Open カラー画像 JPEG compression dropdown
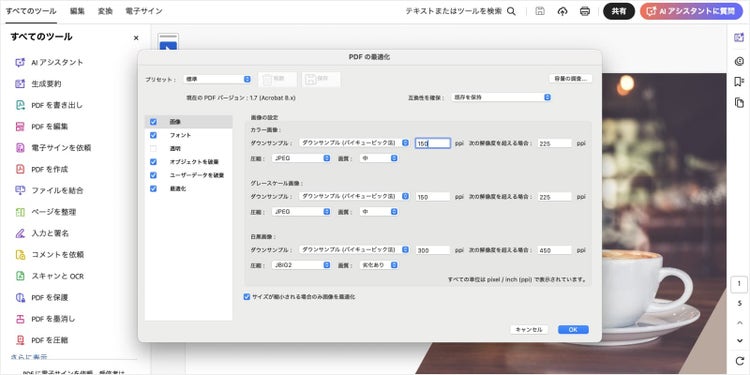 tap(301, 158)
